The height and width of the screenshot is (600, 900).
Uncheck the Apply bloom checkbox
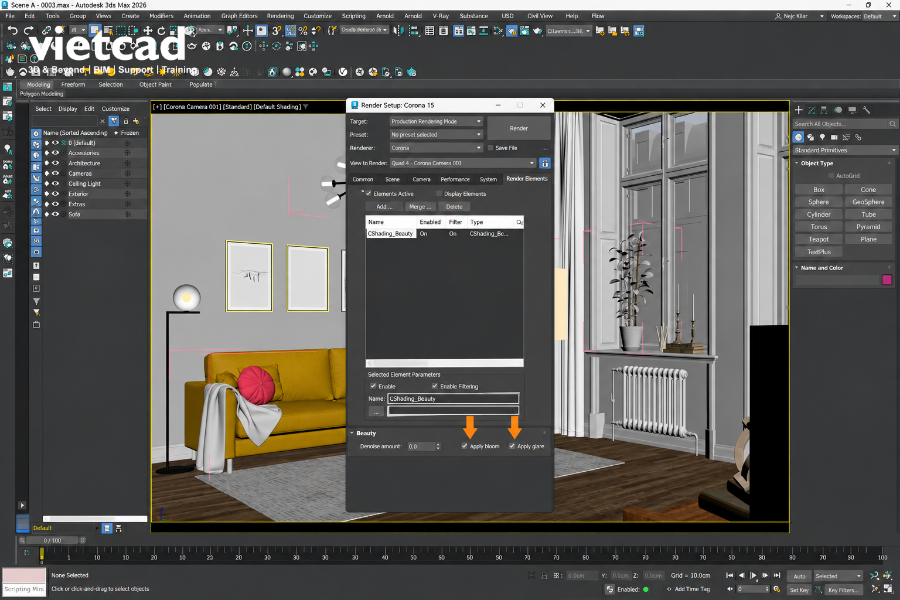coord(464,446)
